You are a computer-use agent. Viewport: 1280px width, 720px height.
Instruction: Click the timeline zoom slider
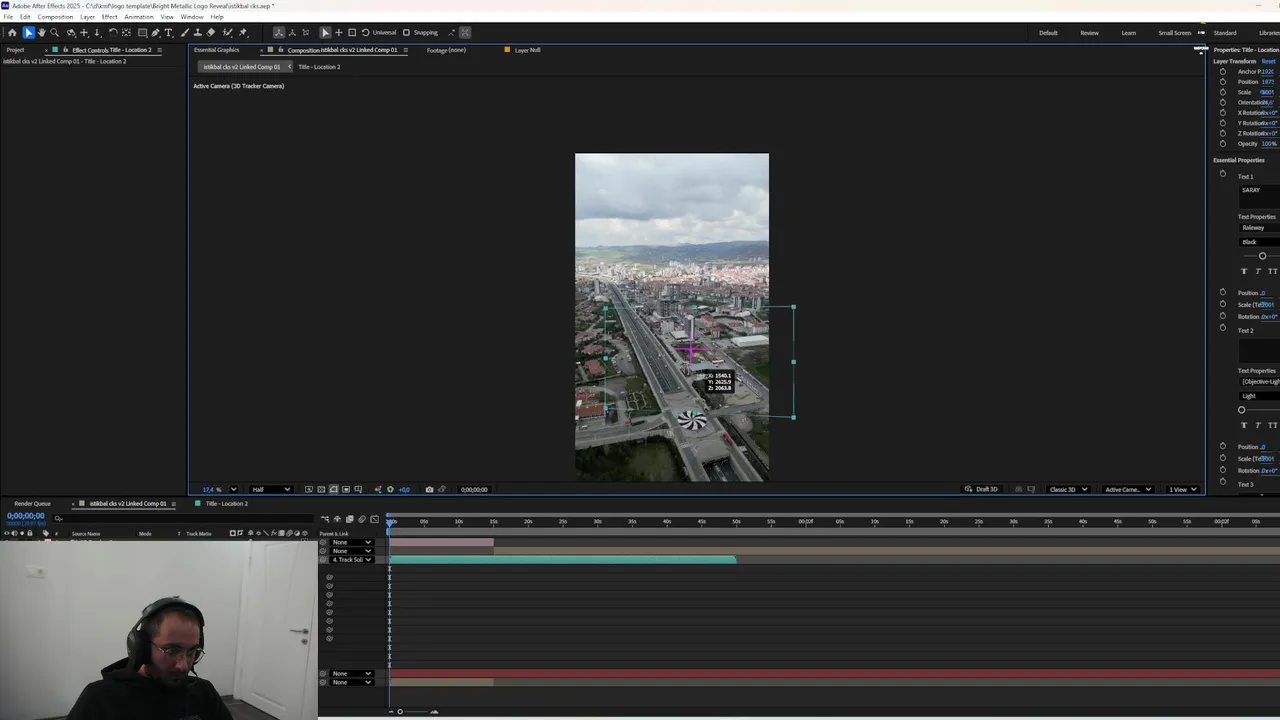[x=400, y=712]
